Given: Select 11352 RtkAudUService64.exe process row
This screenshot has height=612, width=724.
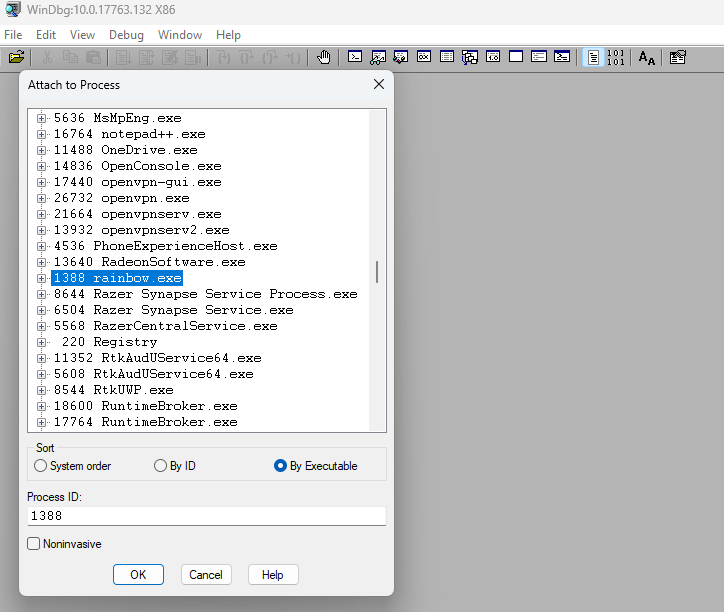Looking at the screenshot, I should pos(157,358).
